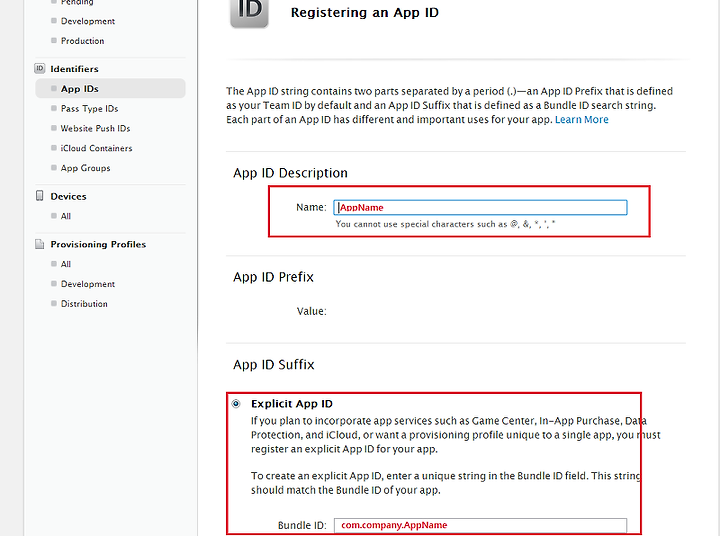Click the App ID Suffix heading

point(274,365)
